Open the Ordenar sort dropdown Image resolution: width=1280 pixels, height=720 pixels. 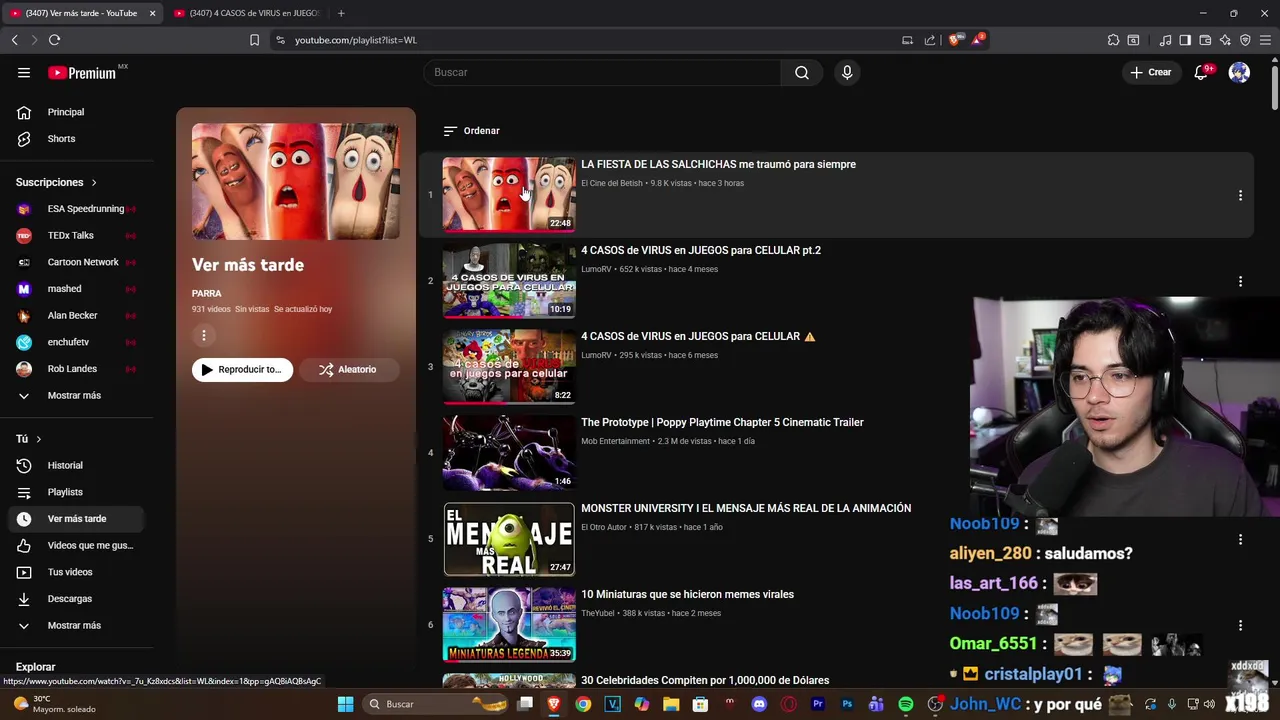(x=471, y=131)
